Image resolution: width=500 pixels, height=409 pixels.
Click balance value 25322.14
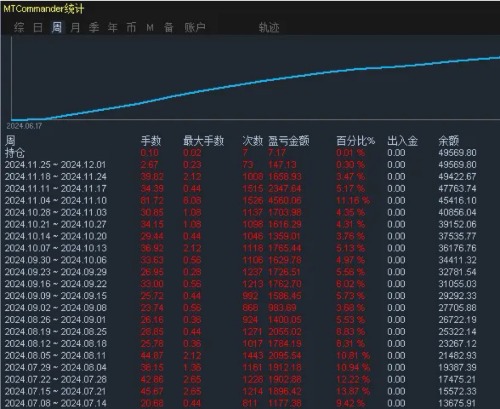point(457,332)
